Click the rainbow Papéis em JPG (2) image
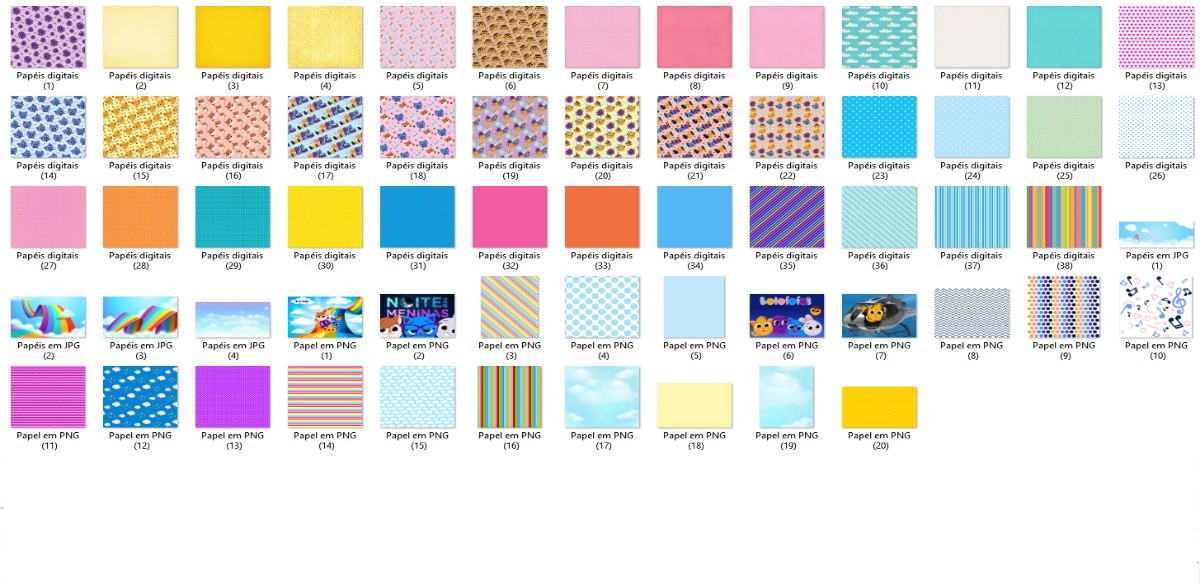This screenshot has height=584, width=1200. point(48,317)
